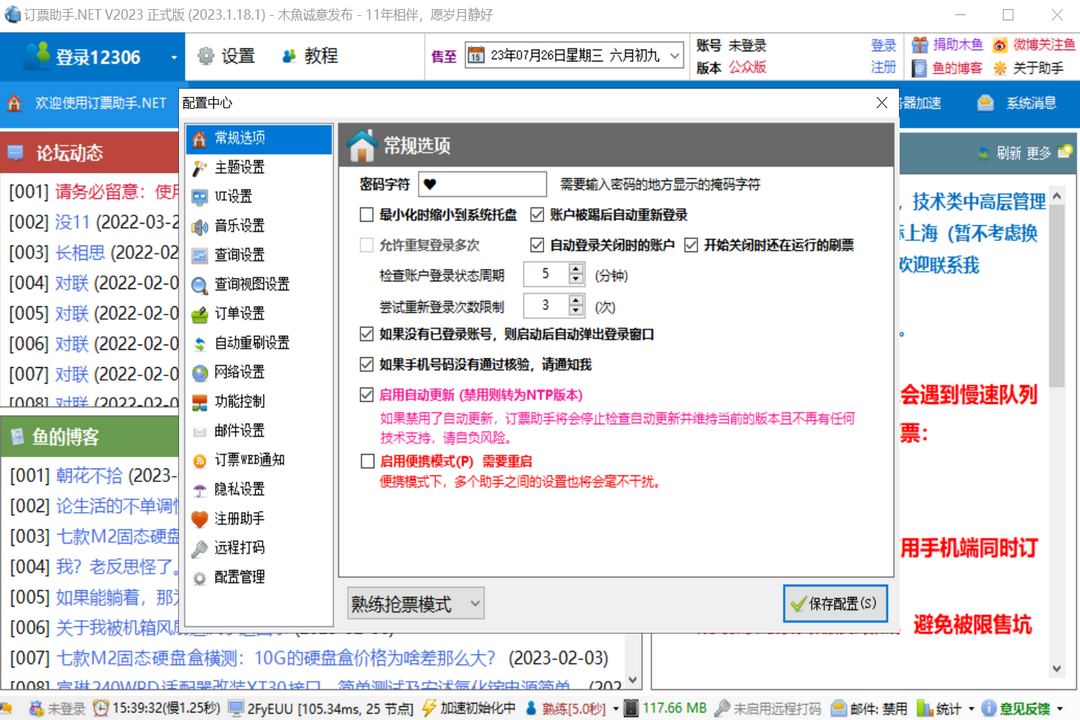Toggle 手机号码没有通过核验 notify checkbox

point(367,364)
